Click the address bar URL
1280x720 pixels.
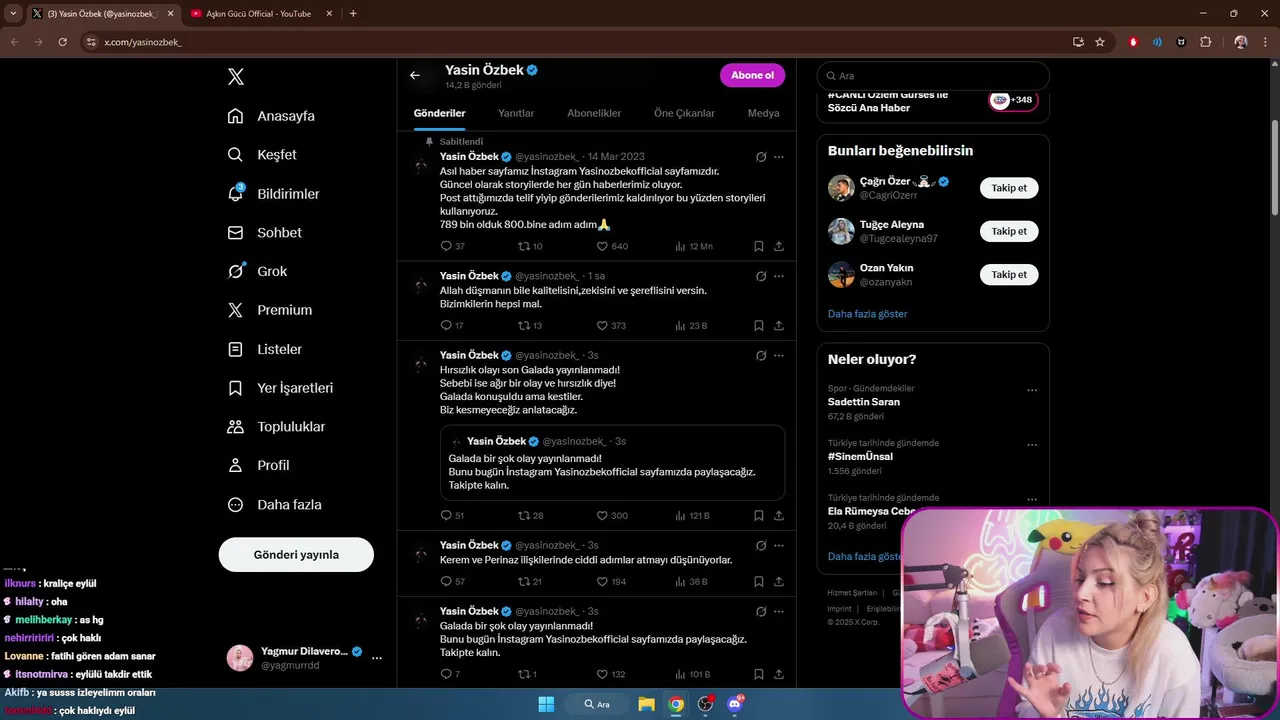point(143,42)
